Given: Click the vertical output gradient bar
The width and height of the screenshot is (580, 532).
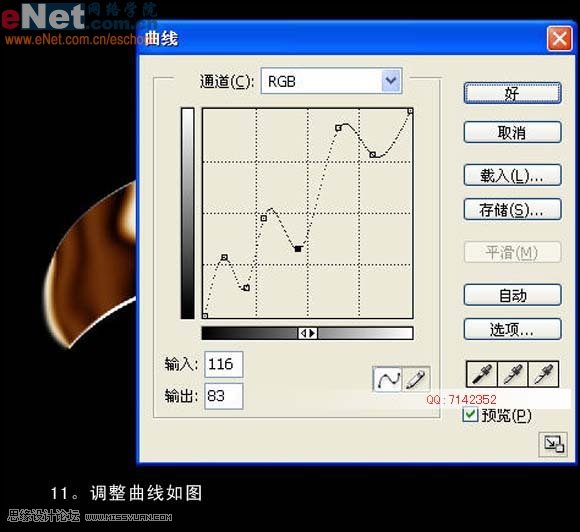Looking at the screenshot, I should 188,213.
